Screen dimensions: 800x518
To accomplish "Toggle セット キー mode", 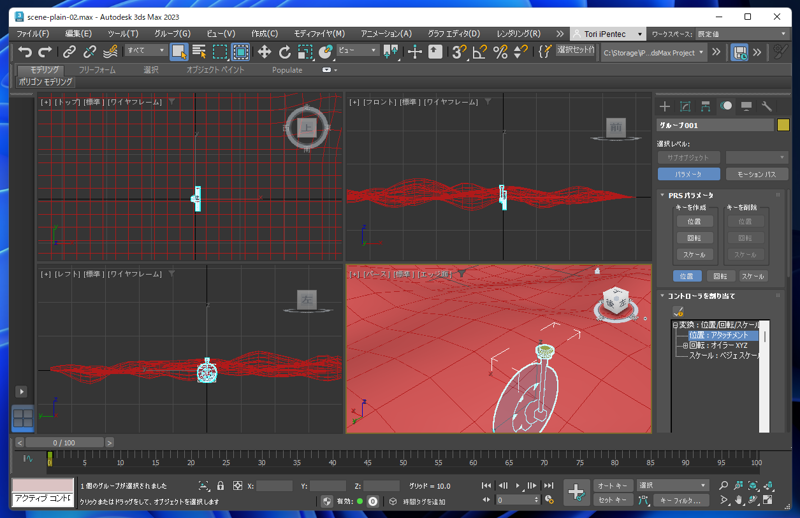I will pos(612,500).
